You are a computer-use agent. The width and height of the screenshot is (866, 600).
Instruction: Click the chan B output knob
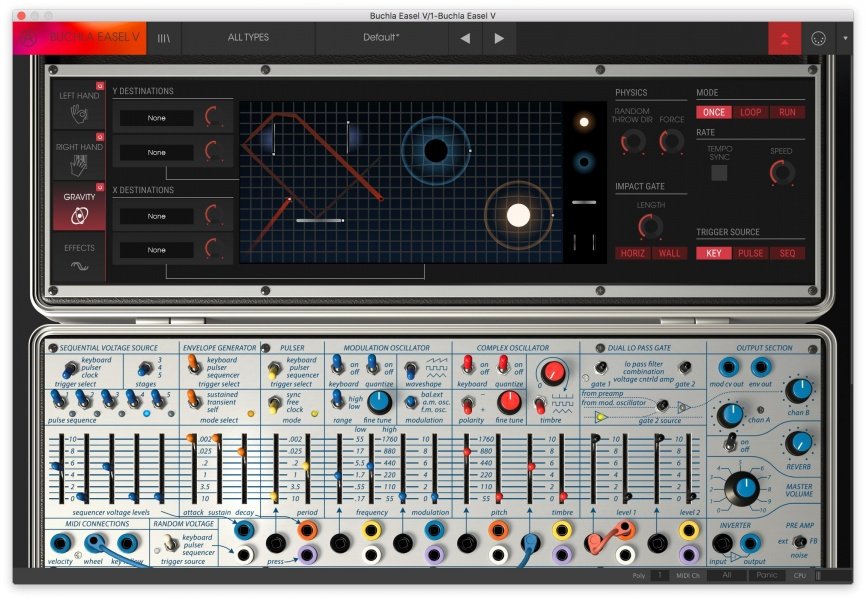(x=798, y=391)
